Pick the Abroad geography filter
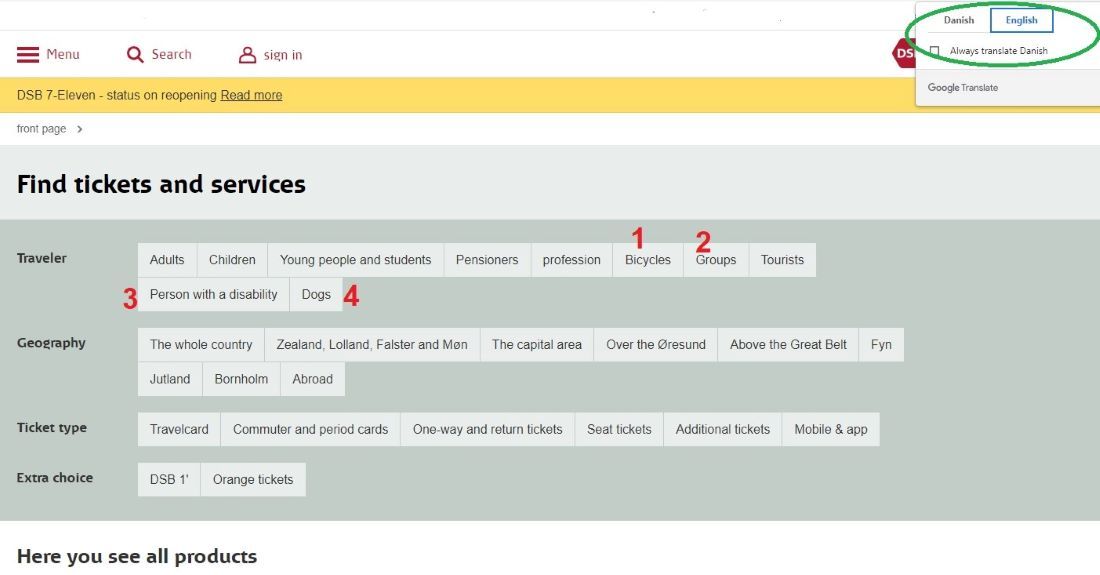The width and height of the screenshot is (1100, 575). 312,379
